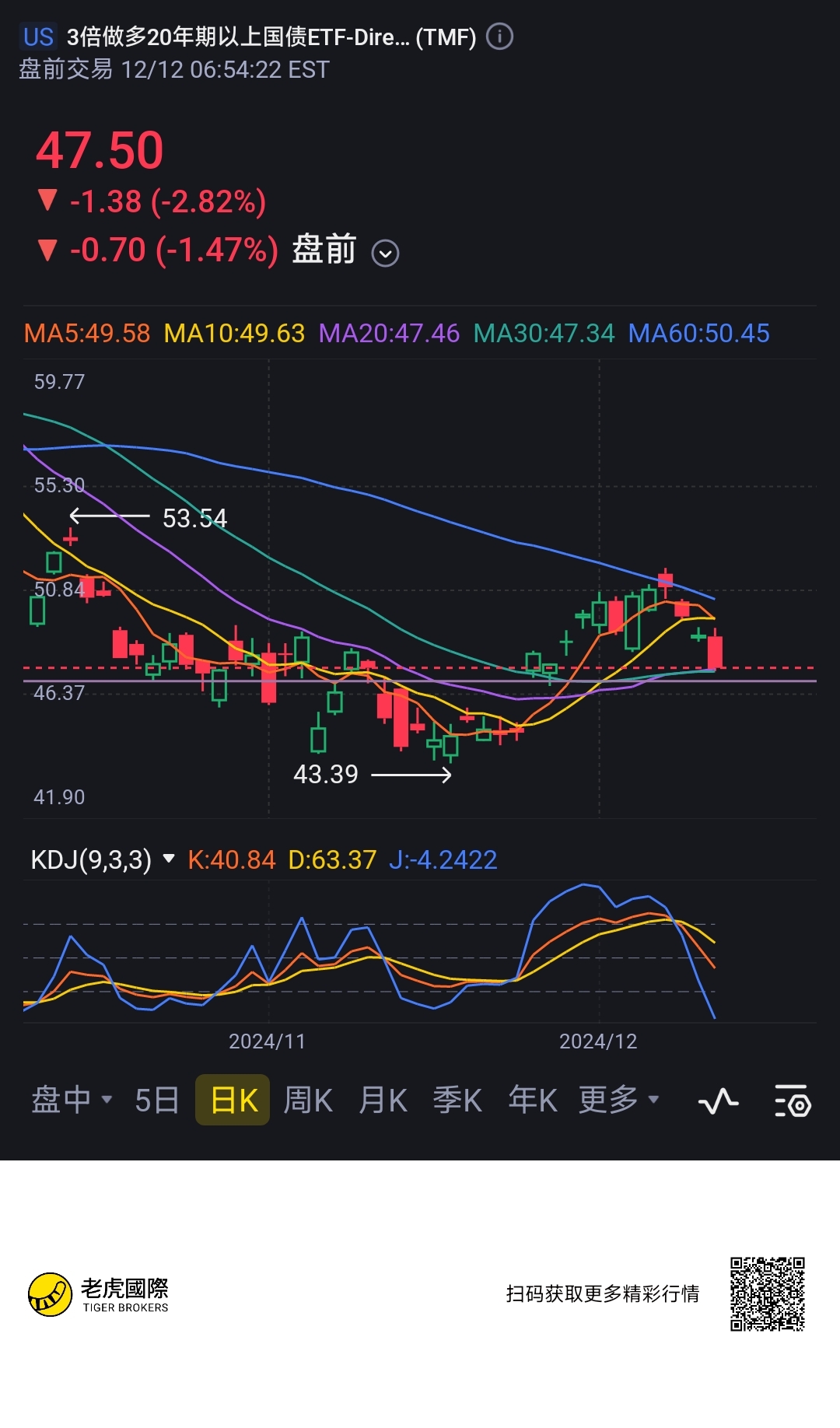Expand the pre-market price chevron

[385, 253]
